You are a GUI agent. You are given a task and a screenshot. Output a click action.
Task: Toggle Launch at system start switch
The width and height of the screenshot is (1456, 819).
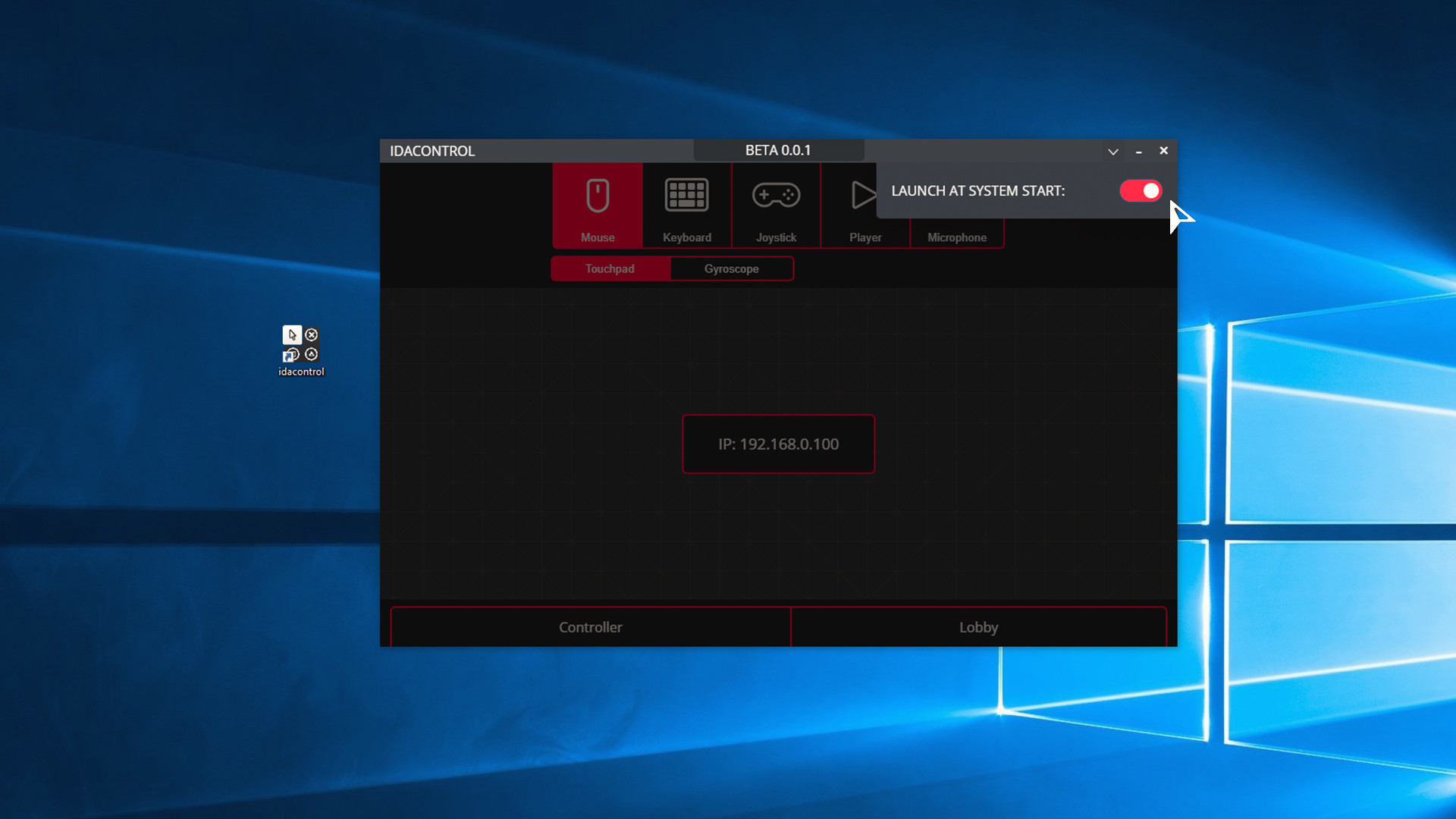pos(1141,191)
